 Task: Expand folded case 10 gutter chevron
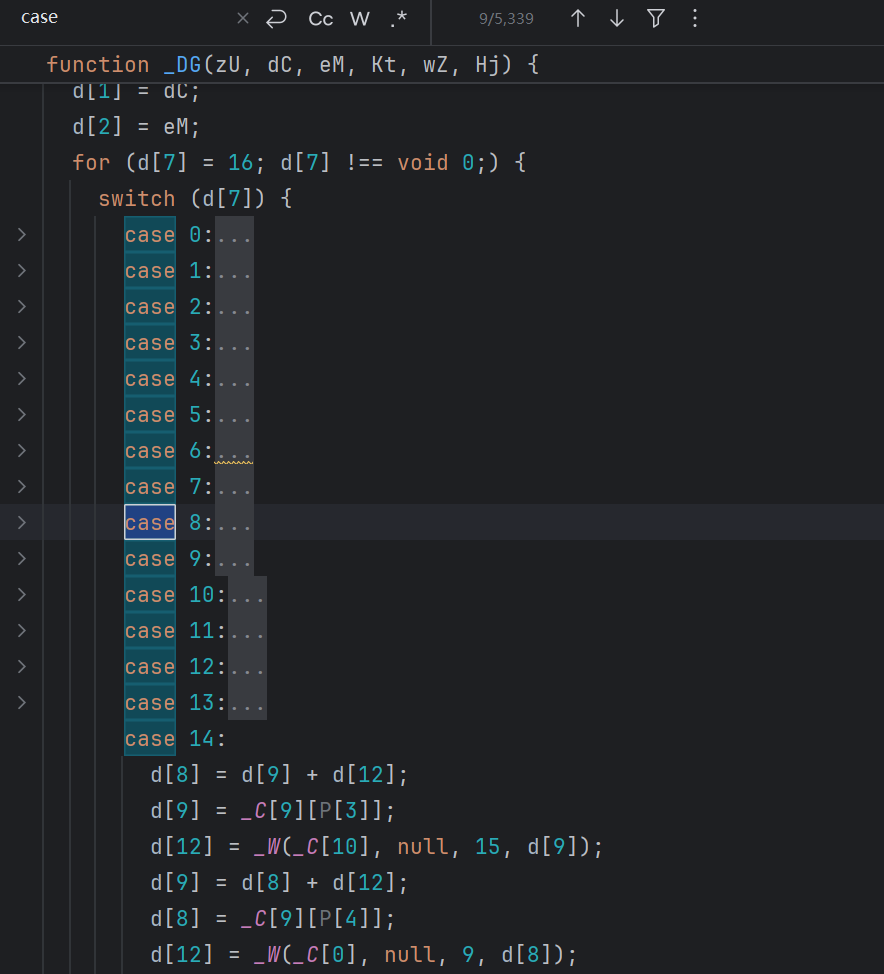22,595
